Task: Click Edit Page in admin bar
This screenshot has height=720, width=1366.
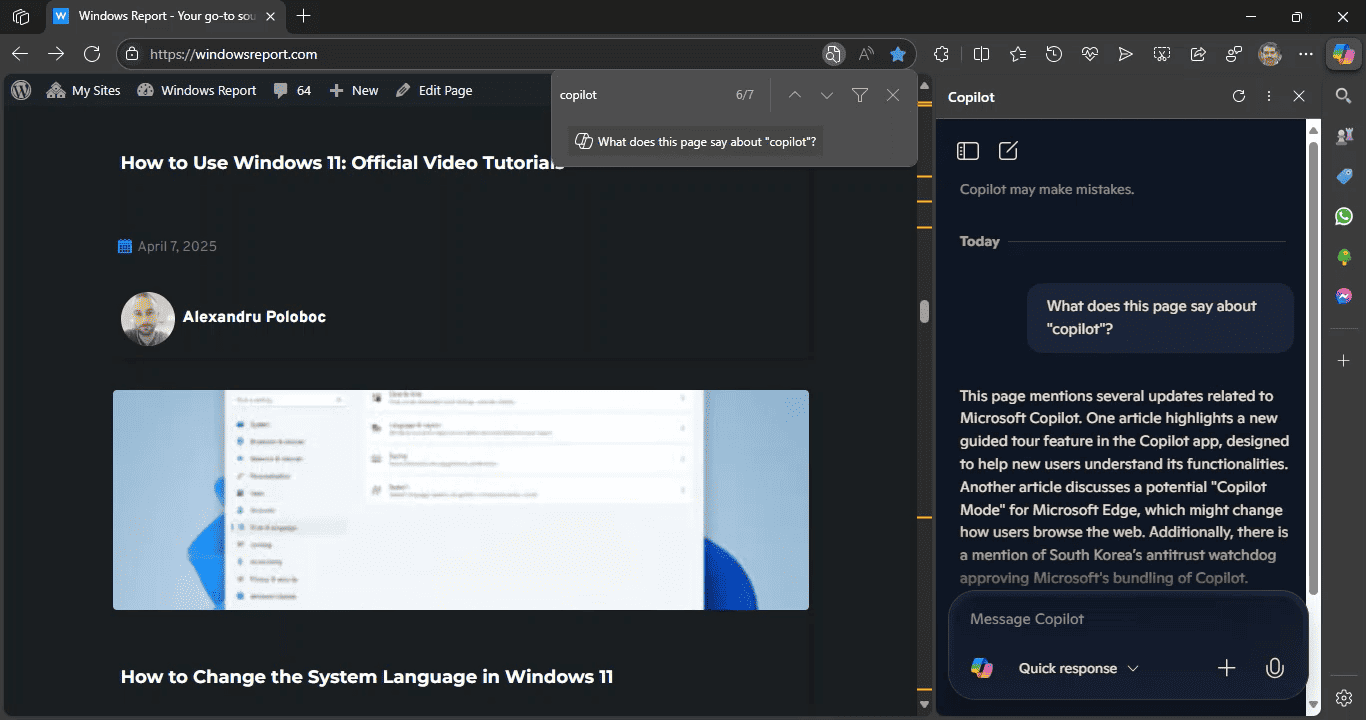Action: coord(434,90)
